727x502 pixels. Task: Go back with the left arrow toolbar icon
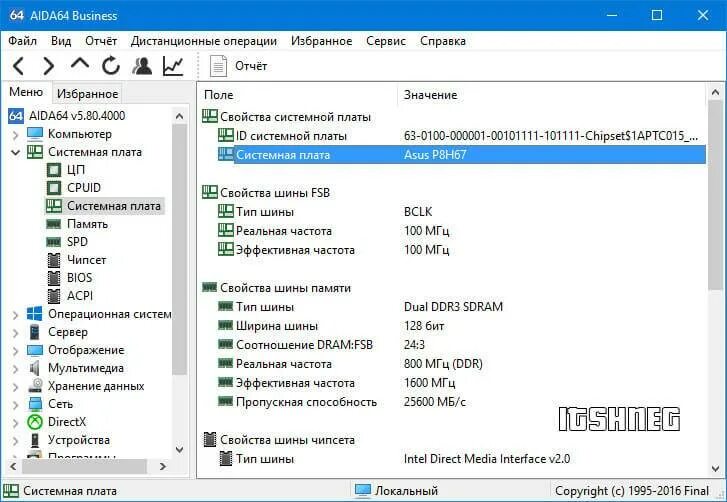tap(18, 66)
